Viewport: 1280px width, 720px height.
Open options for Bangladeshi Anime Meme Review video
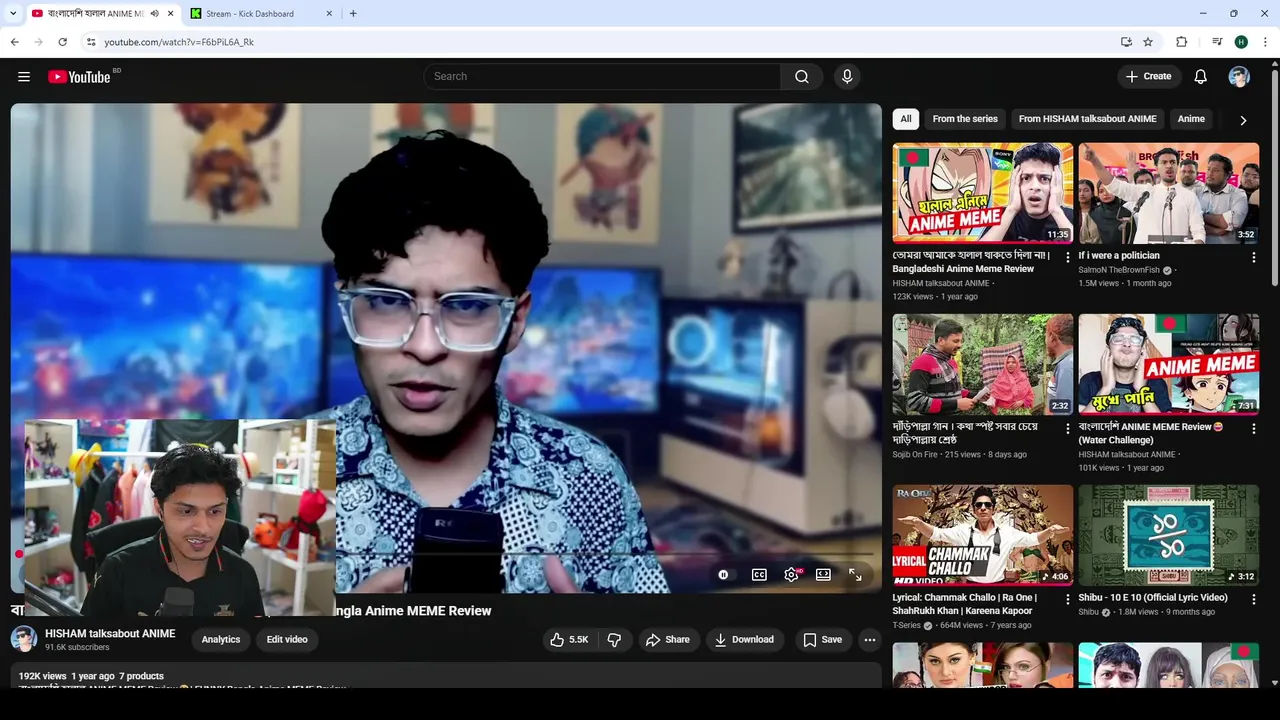coord(1067,257)
